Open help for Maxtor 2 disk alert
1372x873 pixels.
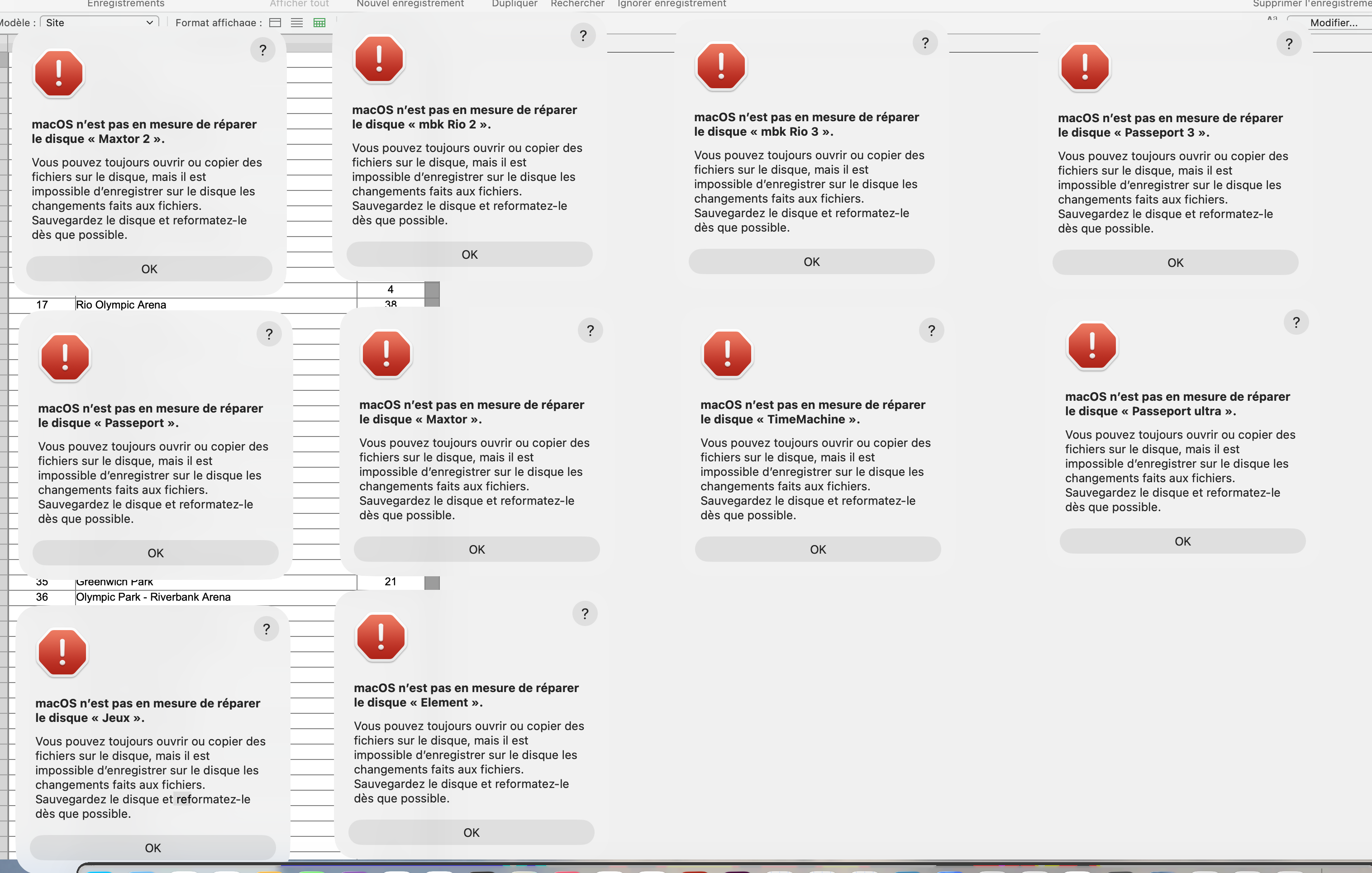coord(262,50)
